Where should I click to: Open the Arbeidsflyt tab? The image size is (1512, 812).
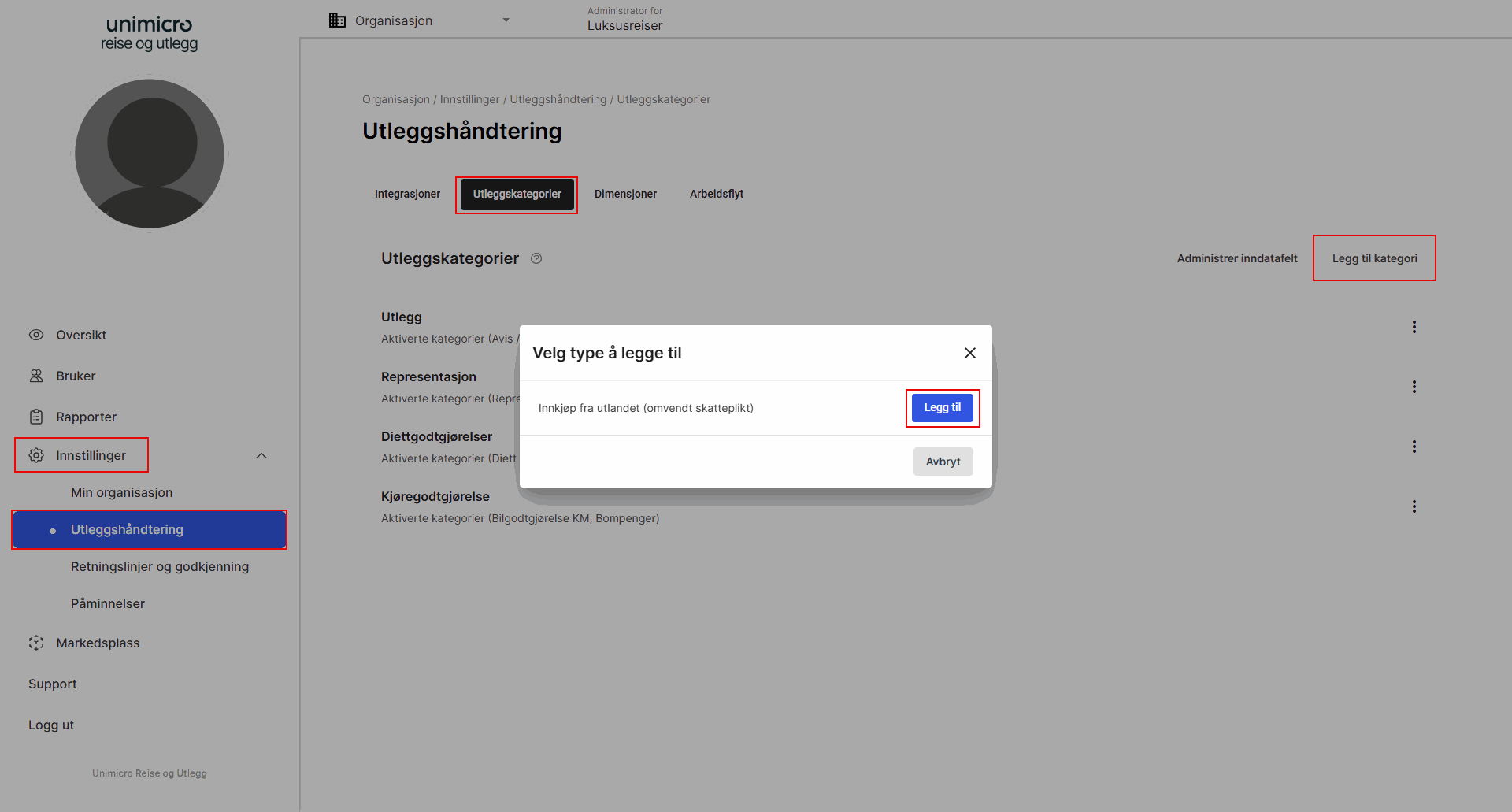[x=716, y=194]
